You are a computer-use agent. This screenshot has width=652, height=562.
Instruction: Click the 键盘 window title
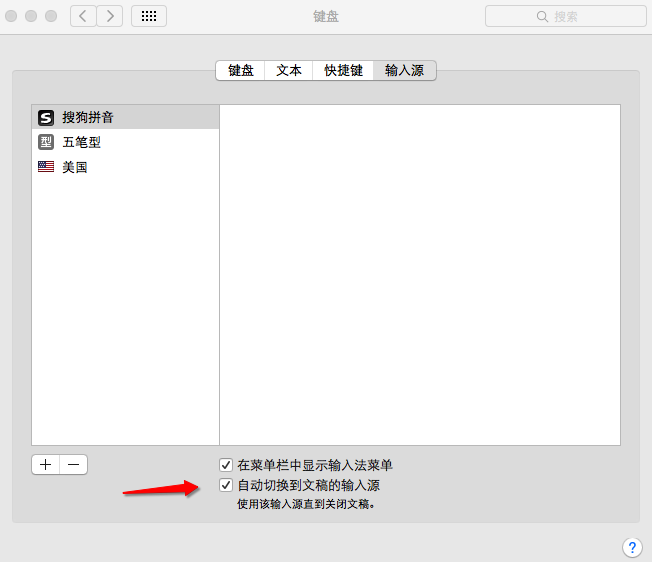coord(326,17)
